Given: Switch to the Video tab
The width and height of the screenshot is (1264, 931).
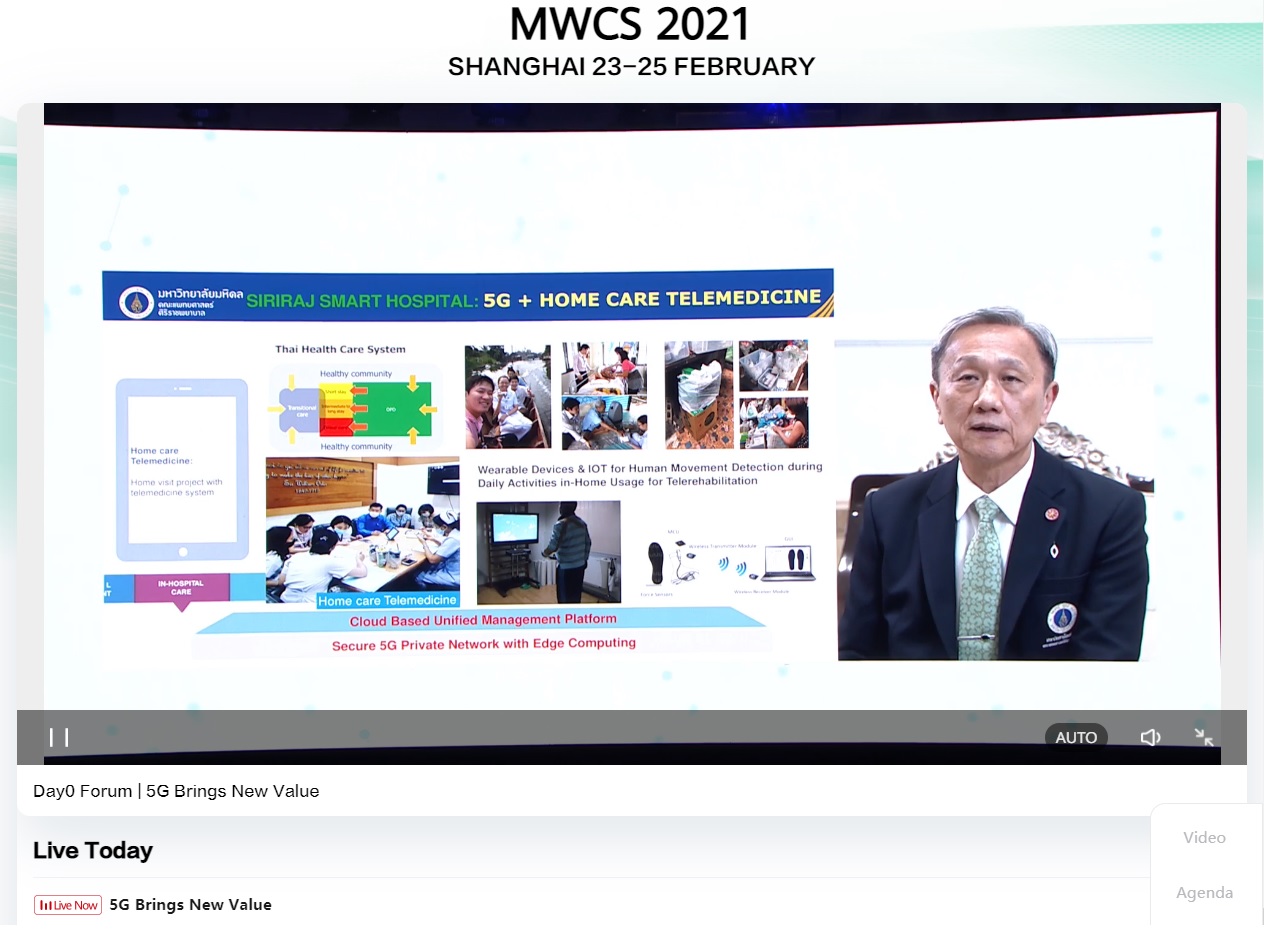Looking at the screenshot, I should pyautogui.click(x=1204, y=838).
